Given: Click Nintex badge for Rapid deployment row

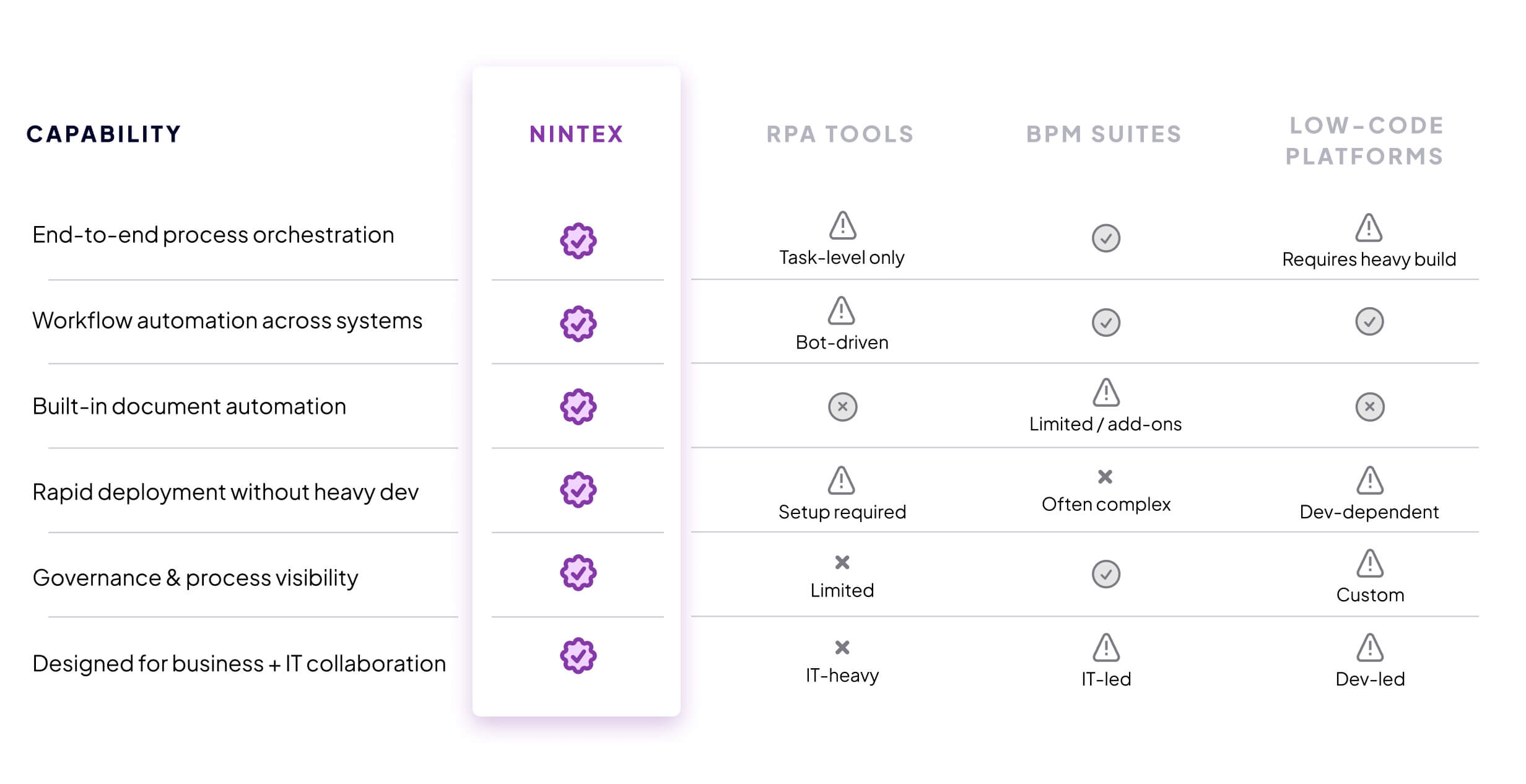Looking at the screenshot, I should 578,489.
